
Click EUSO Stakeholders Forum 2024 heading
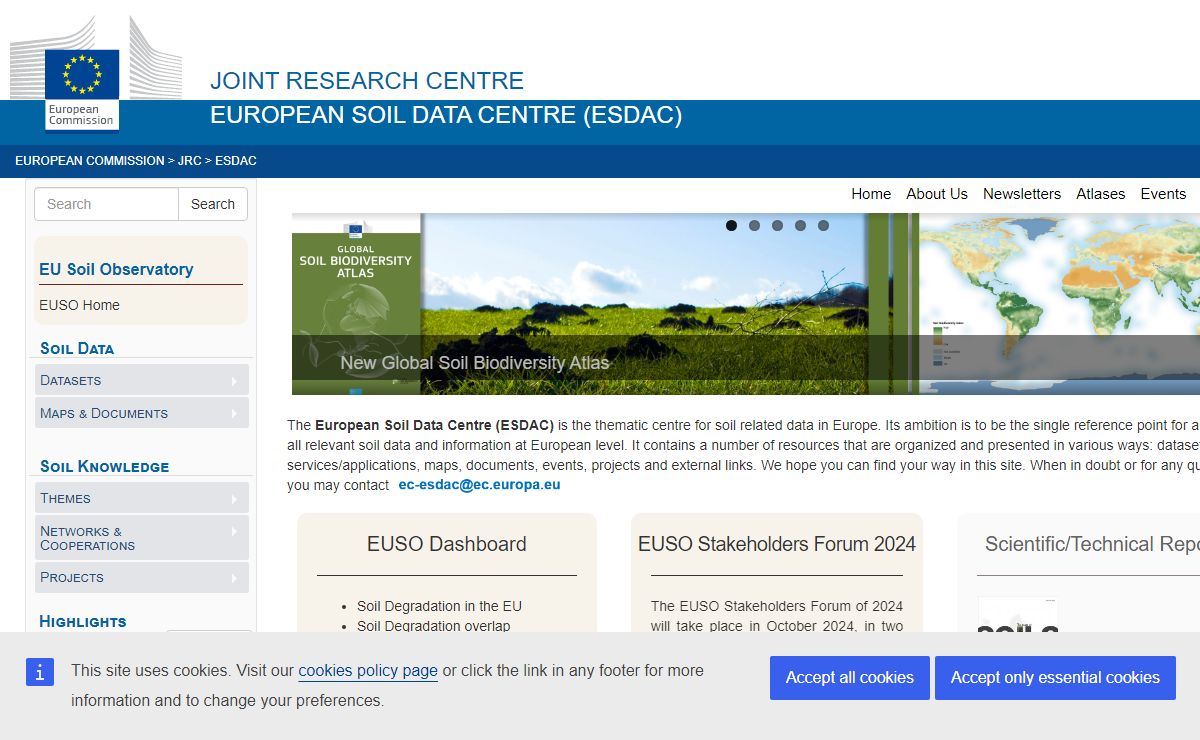pyautogui.click(x=777, y=544)
